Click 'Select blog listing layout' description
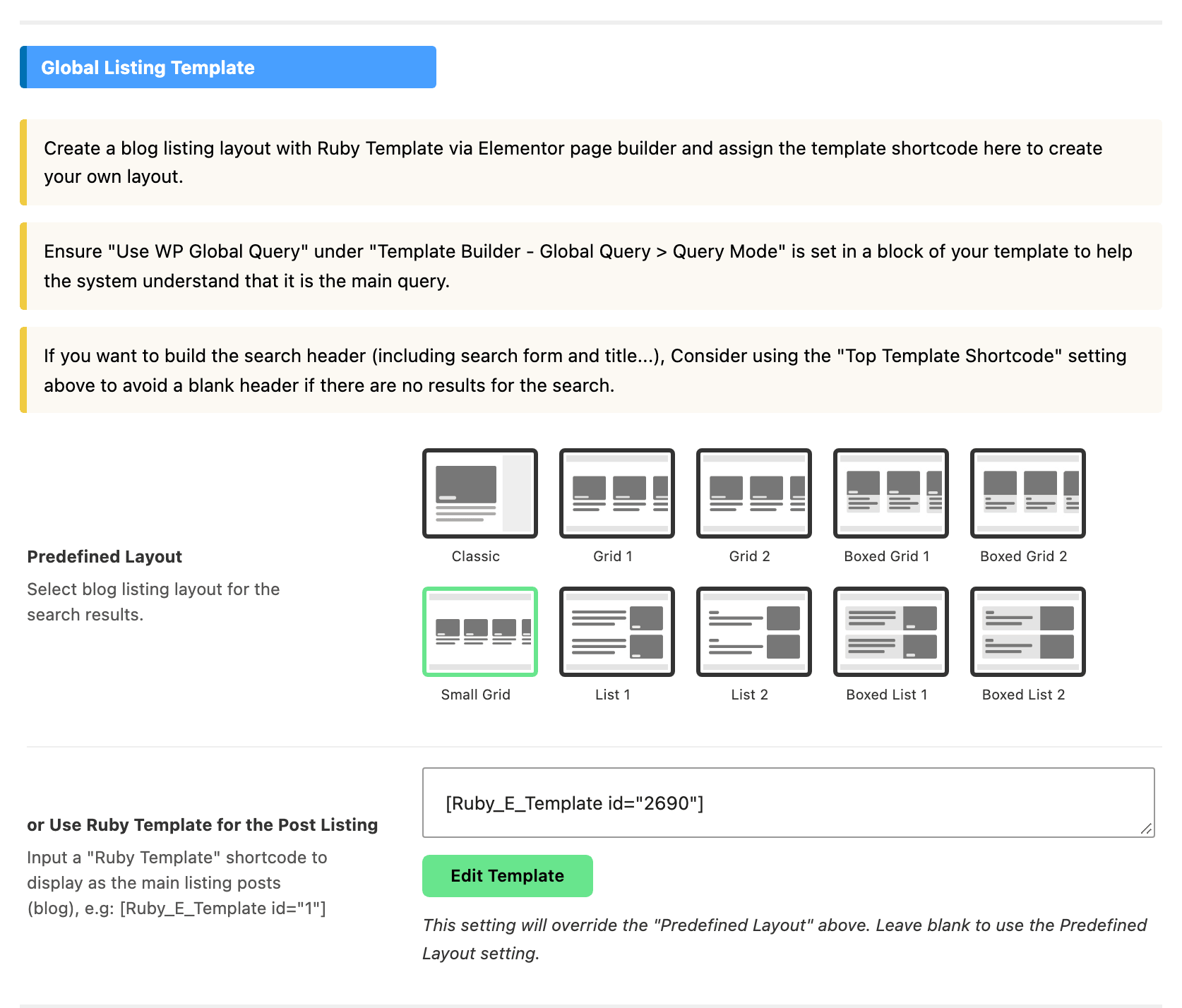The width and height of the screenshot is (1182, 1008). pyautogui.click(x=153, y=602)
